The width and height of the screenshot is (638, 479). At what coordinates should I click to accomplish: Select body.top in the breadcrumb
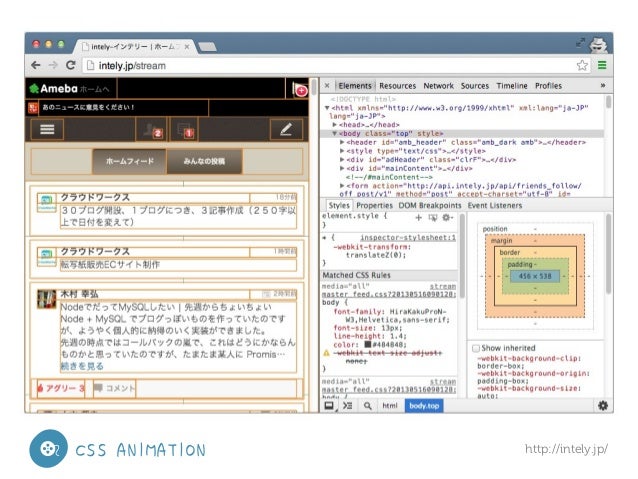click(424, 406)
